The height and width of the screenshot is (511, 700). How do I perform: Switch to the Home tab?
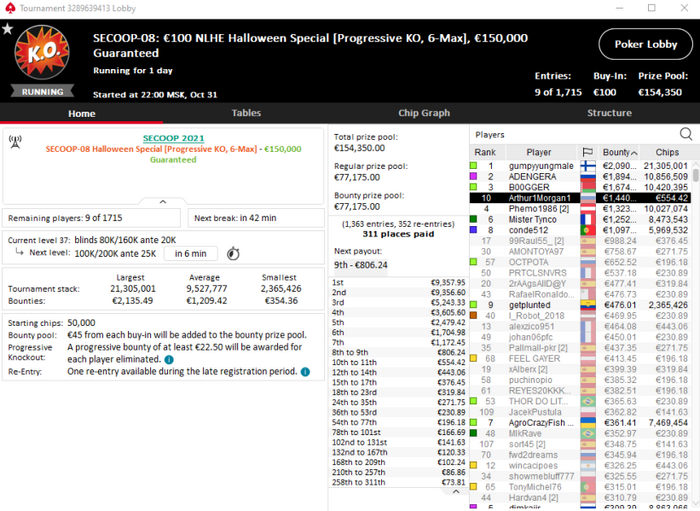(82, 113)
